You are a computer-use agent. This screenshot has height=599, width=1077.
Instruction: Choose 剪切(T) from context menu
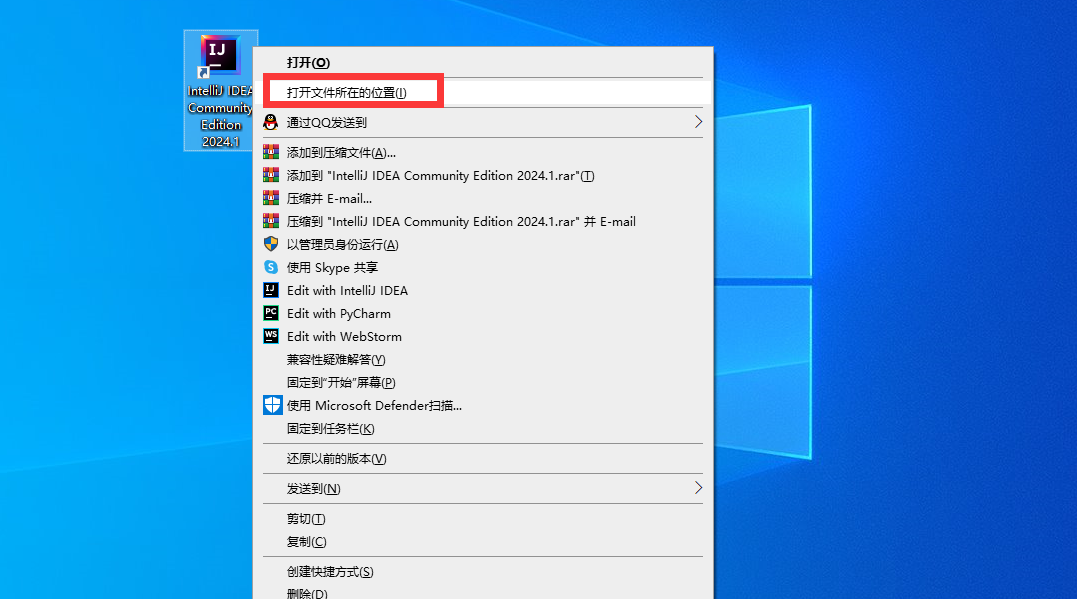pyautogui.click(x=484, y=519)
